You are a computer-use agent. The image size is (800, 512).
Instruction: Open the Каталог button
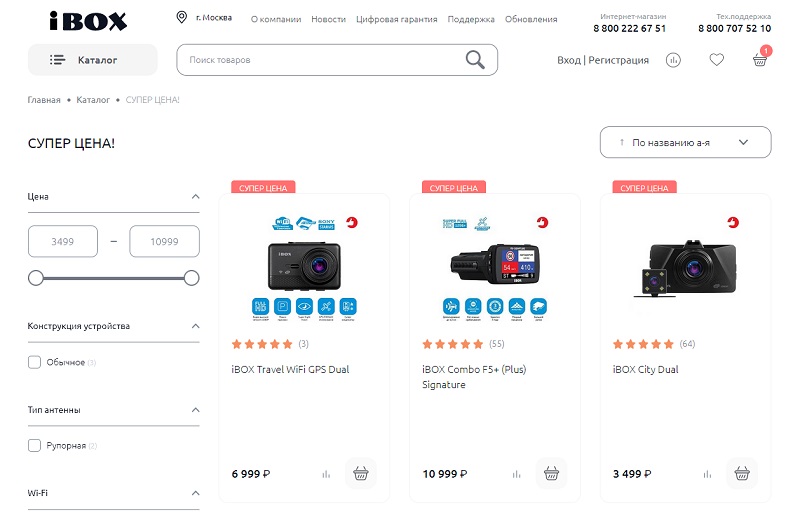pyautogui.click(x=92, y=60)
